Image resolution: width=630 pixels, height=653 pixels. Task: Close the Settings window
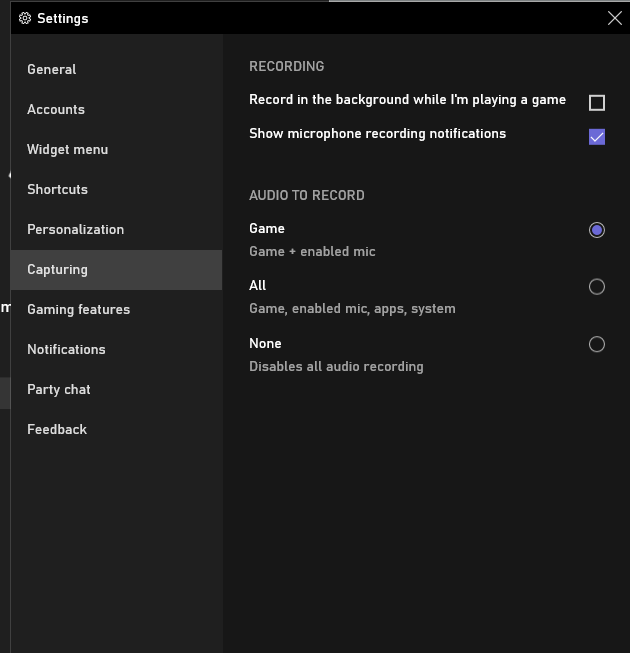coord(615,18)
